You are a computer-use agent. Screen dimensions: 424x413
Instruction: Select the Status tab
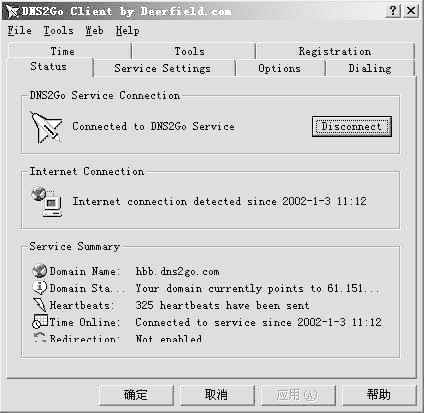pyautogui.click(x=49, y=67)
